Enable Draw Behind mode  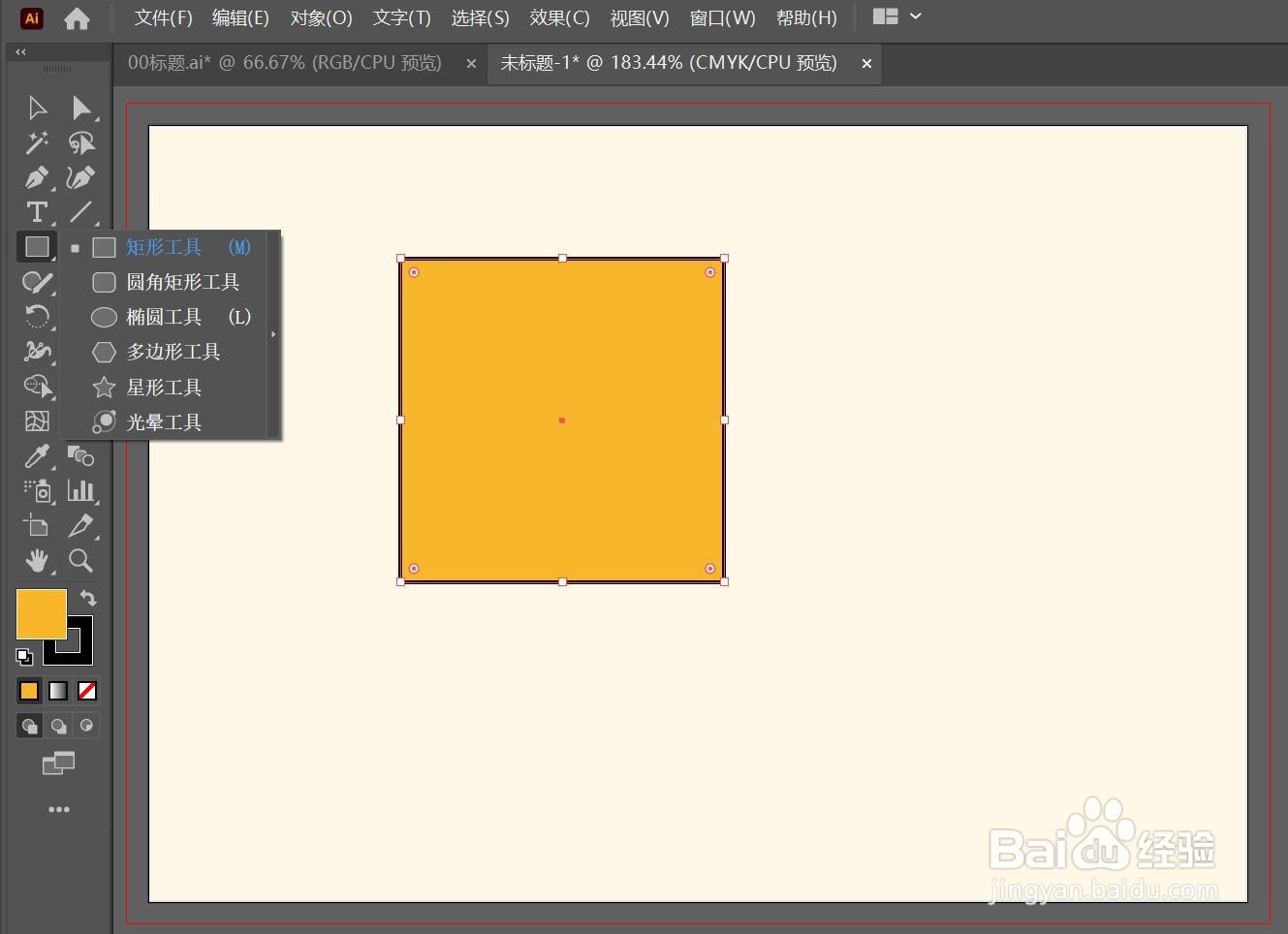pos(58,726)
